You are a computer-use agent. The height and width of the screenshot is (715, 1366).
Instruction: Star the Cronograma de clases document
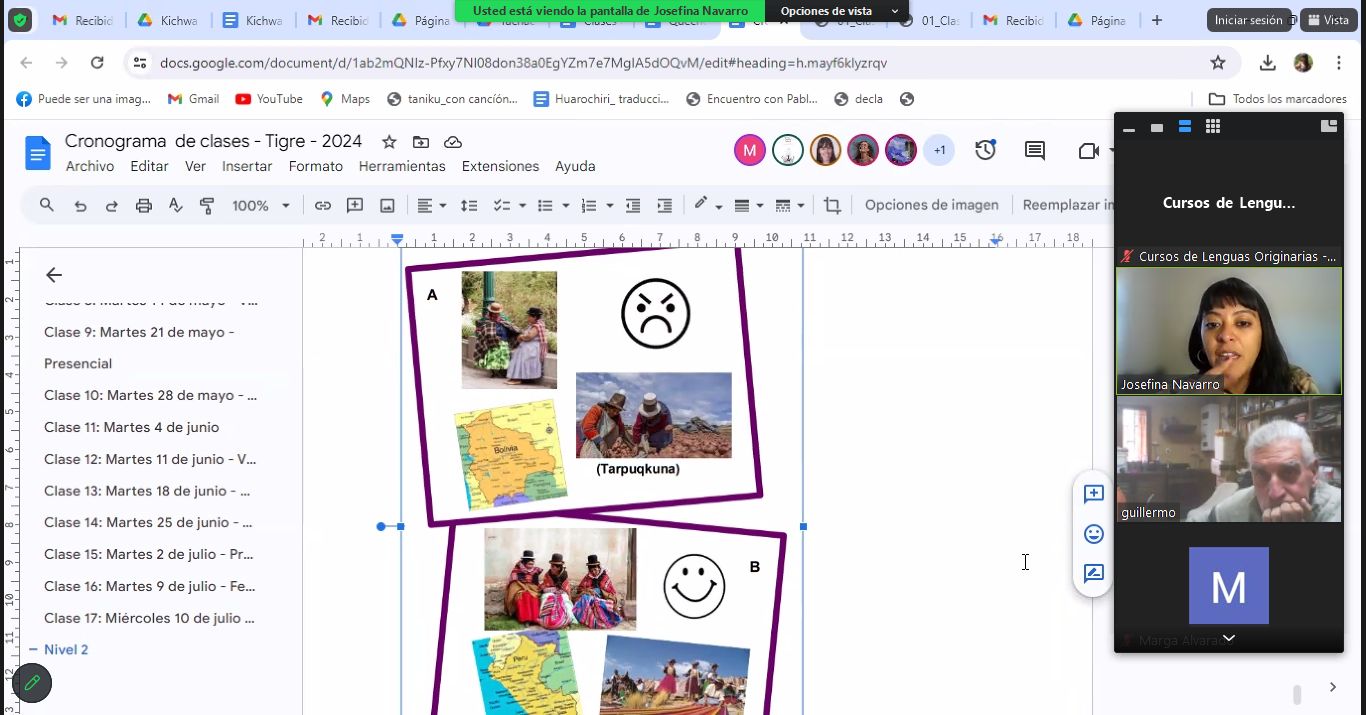click(x=389, y=142)
